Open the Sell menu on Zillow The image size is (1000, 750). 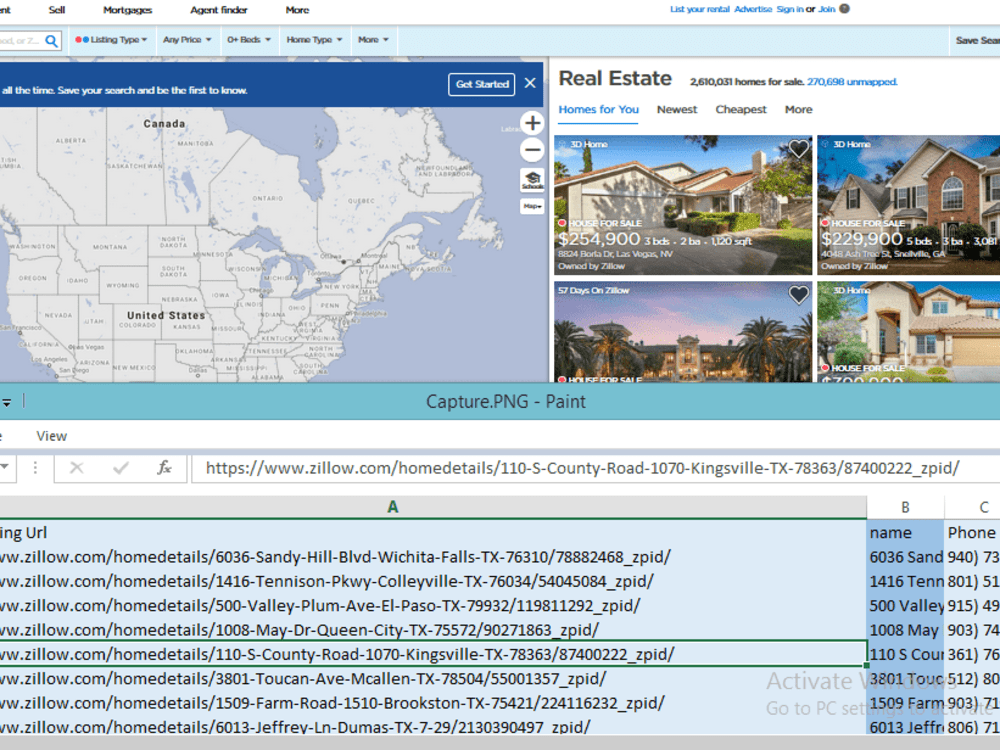pyautogui.click(x=57, y=10)
